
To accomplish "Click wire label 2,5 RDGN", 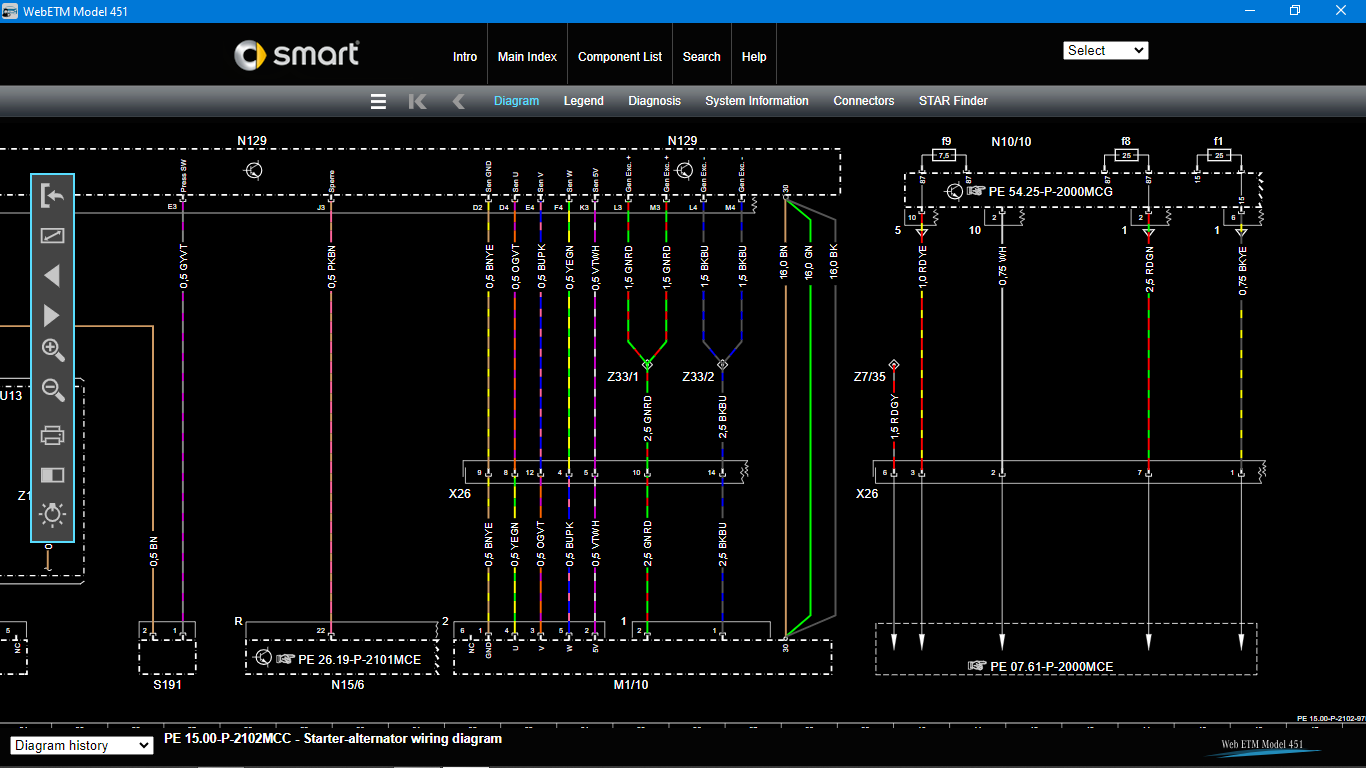I will point(1149,270).
